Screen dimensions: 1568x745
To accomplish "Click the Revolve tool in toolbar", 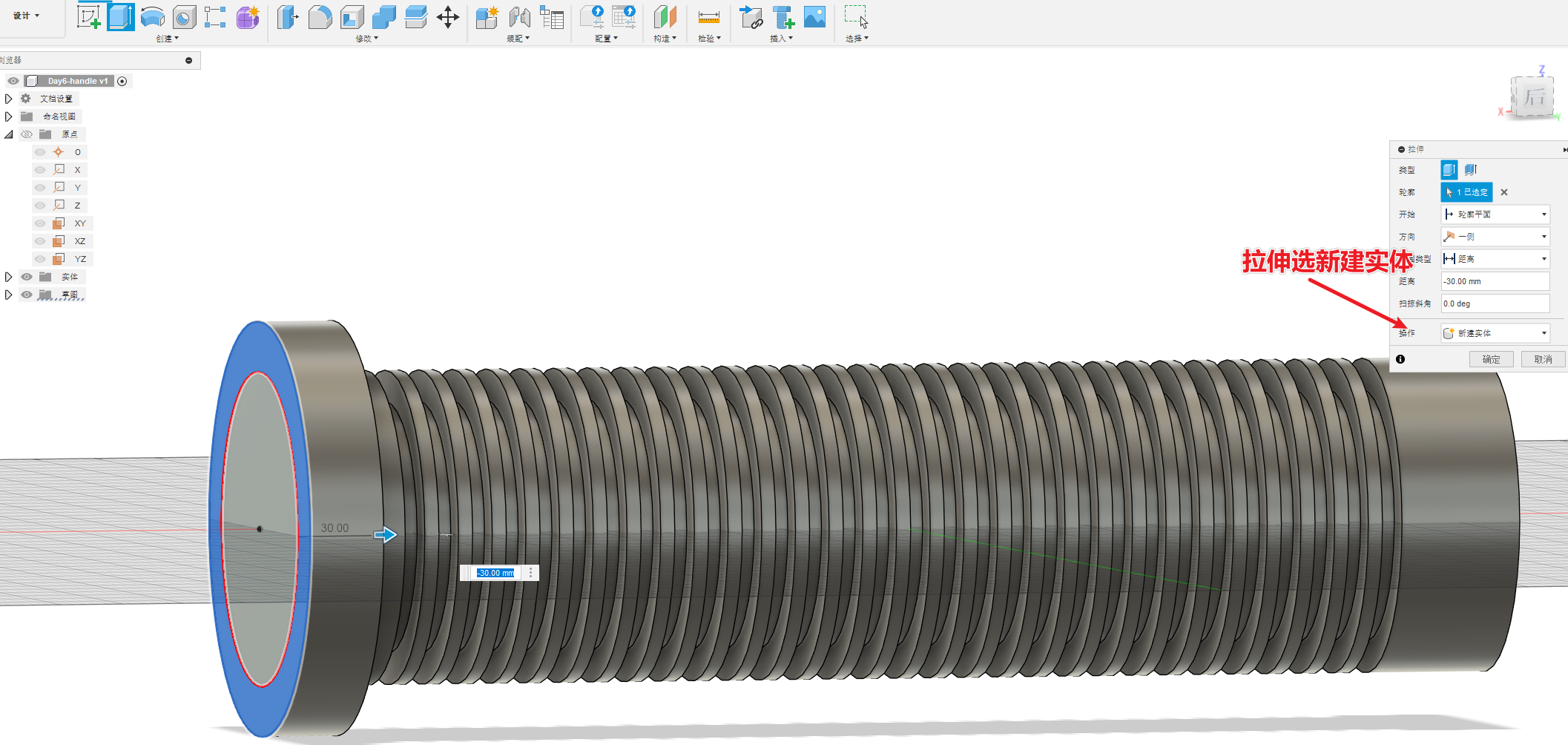I will click(x=152, y=17).
